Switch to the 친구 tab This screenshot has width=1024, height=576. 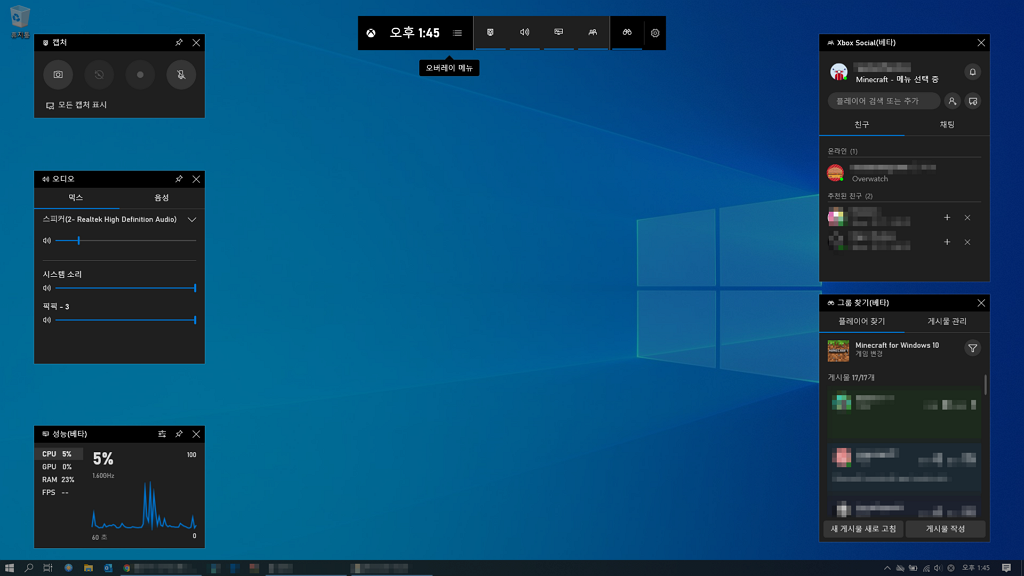click(x=862, y=125)
